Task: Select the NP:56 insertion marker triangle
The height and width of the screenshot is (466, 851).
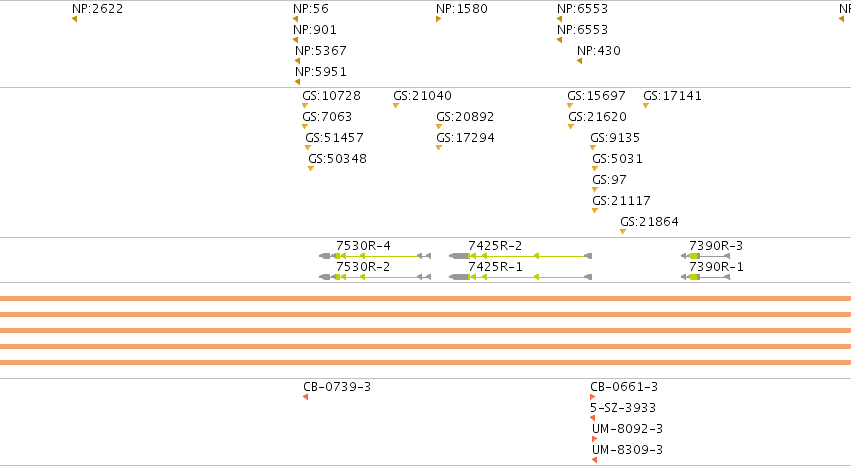Action: point(295,19)
